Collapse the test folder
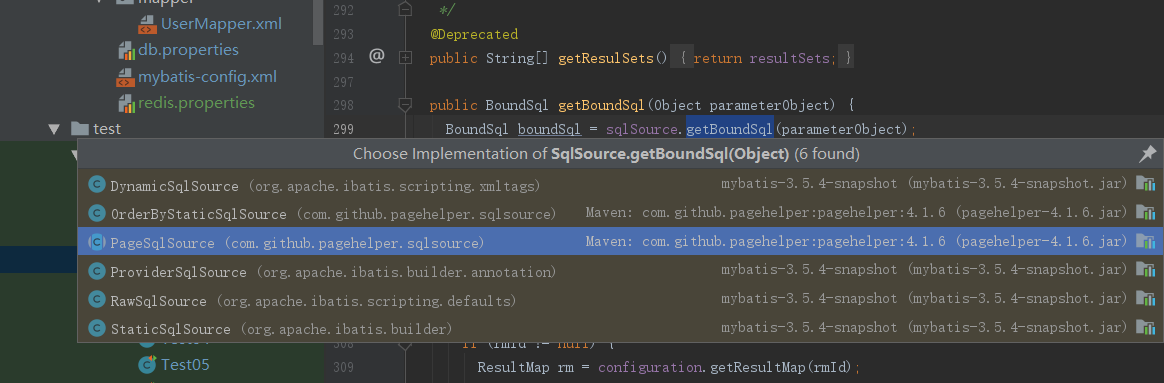Screen dimensions: 1164x383 (x=53, y=129)
